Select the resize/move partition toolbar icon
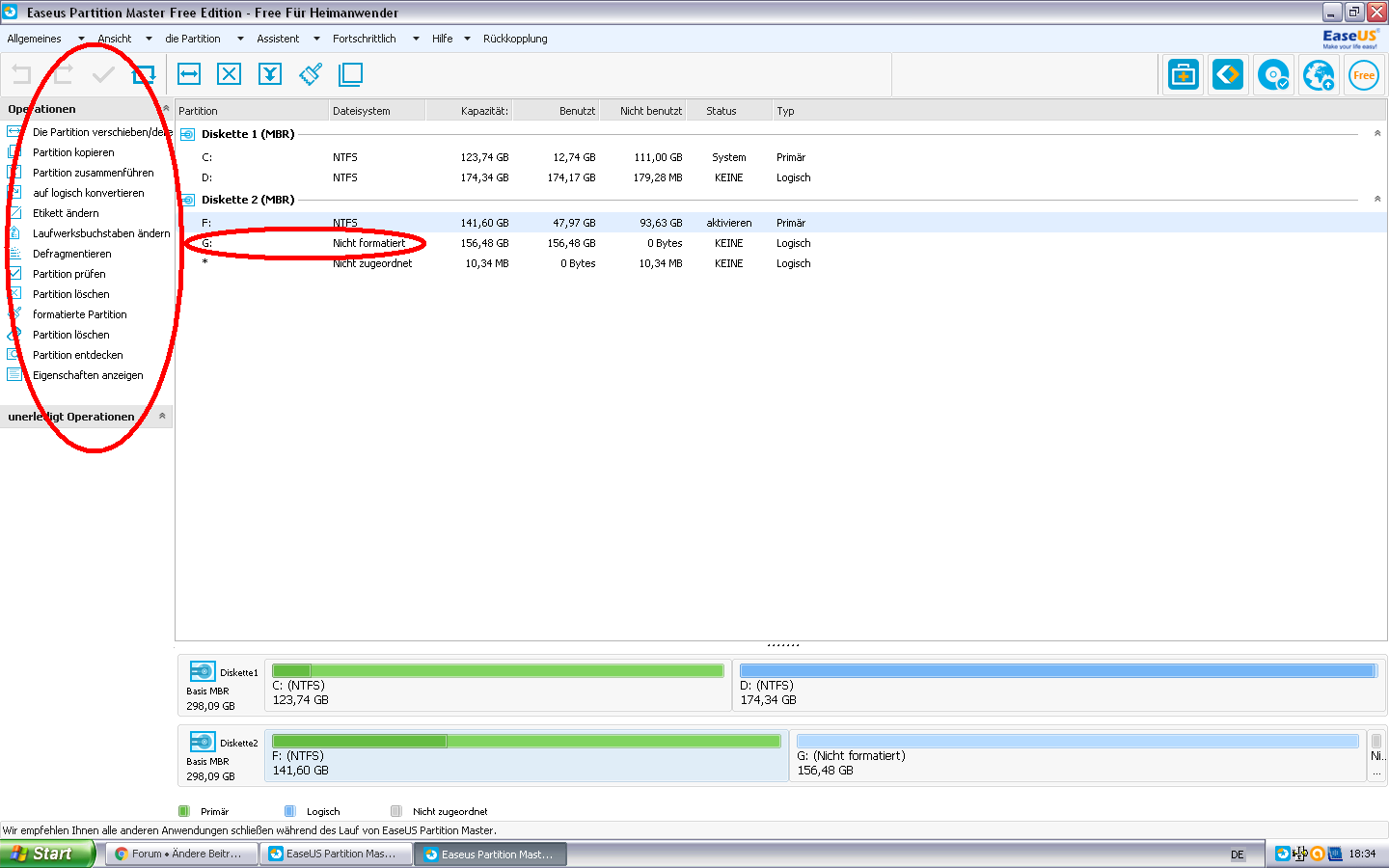The image size is (1389, 868). tap(189, 74)
